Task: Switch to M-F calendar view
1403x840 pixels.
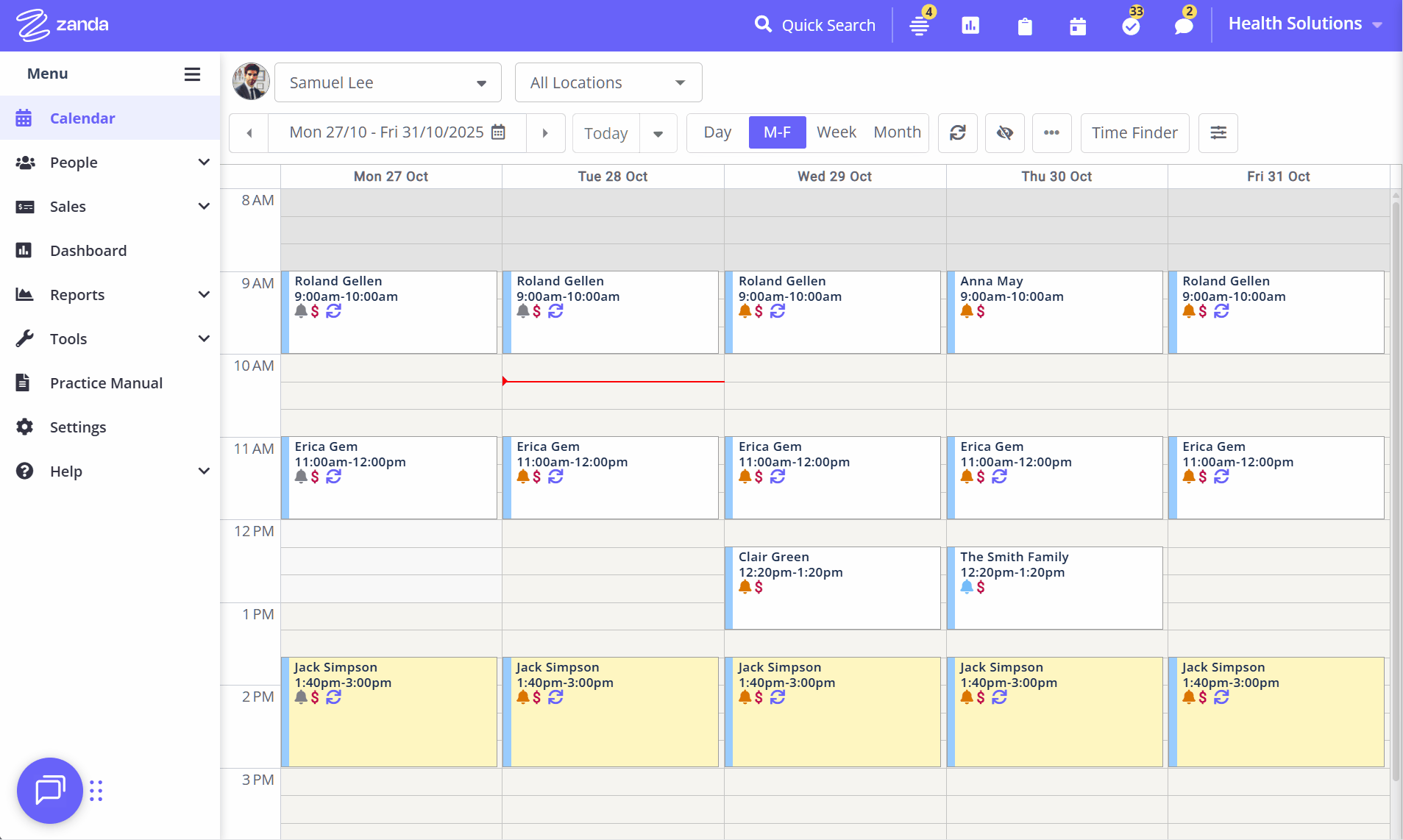Action: [x=777, y=133]
